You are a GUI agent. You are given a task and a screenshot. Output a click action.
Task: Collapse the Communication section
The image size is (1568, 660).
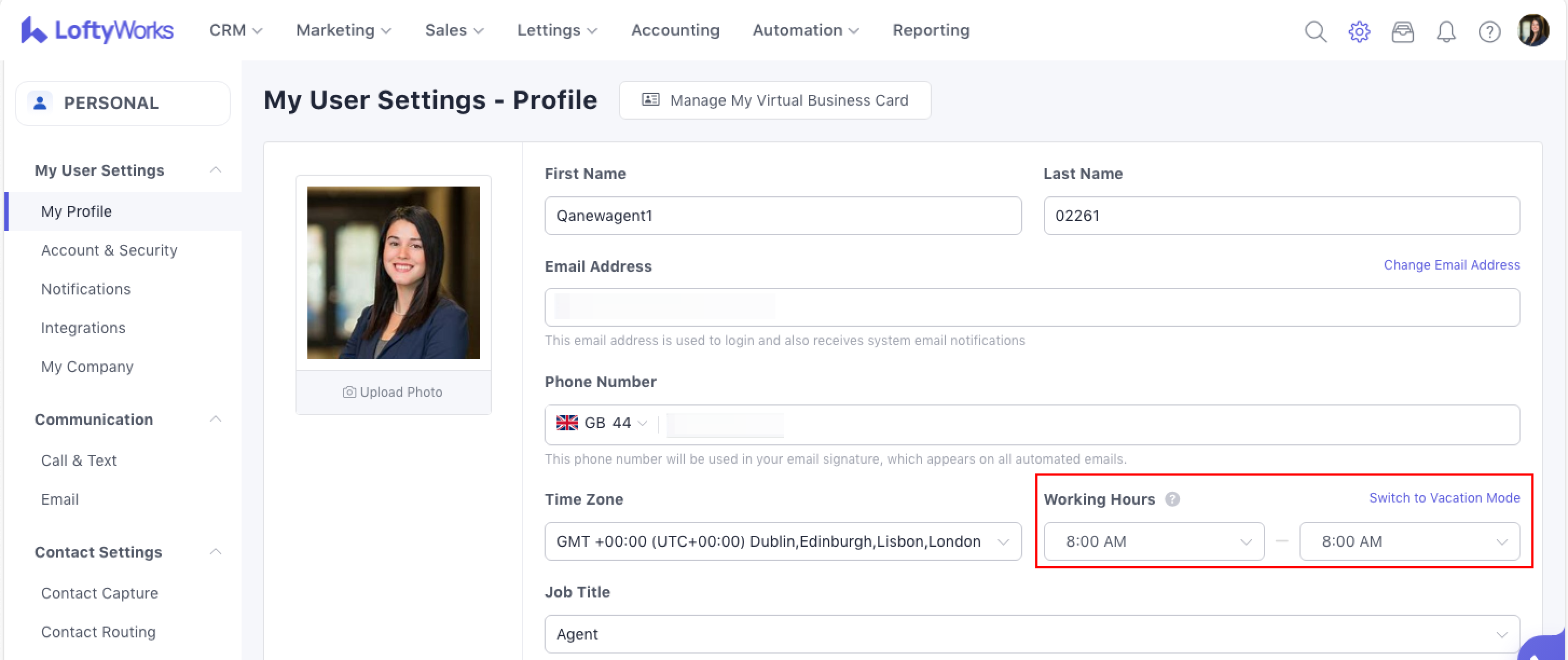[216, 419]
